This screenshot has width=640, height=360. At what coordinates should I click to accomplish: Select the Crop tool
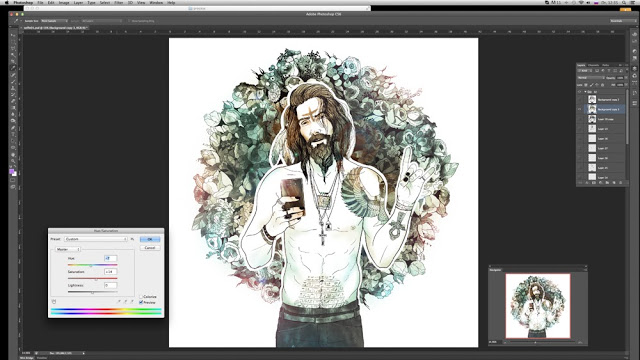pos(13,61)
